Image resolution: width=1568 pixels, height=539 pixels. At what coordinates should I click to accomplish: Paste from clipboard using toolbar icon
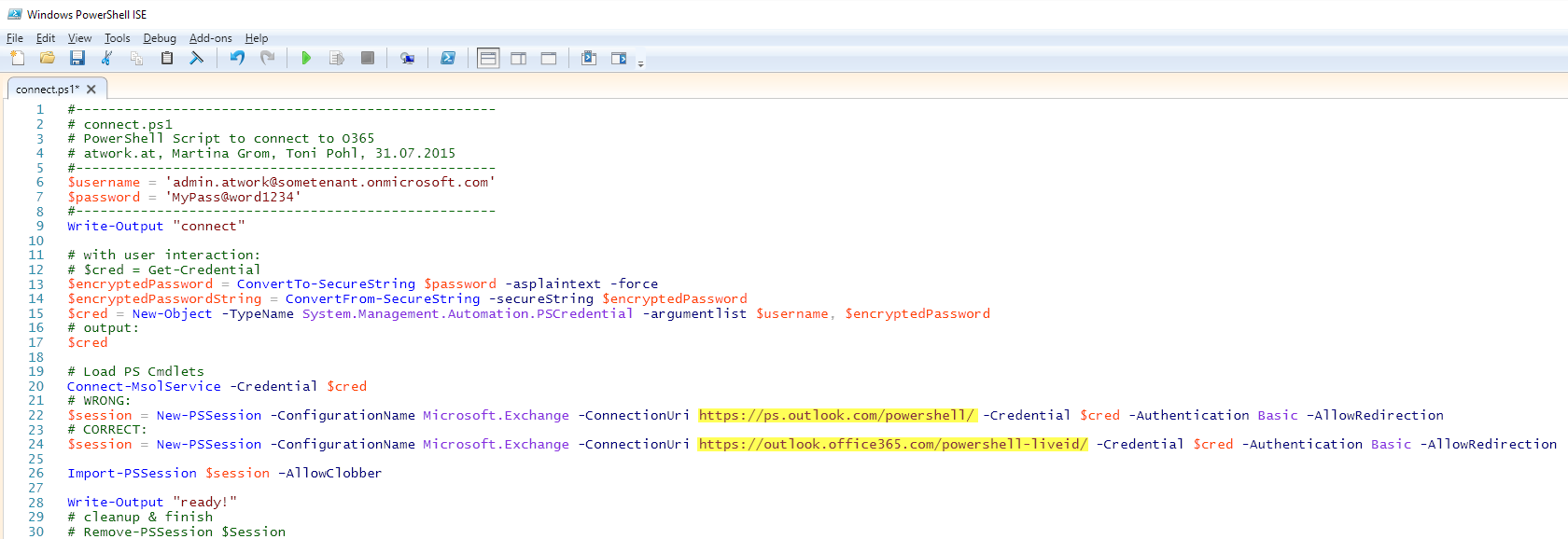pyautogui.click(x=167, y=58)
